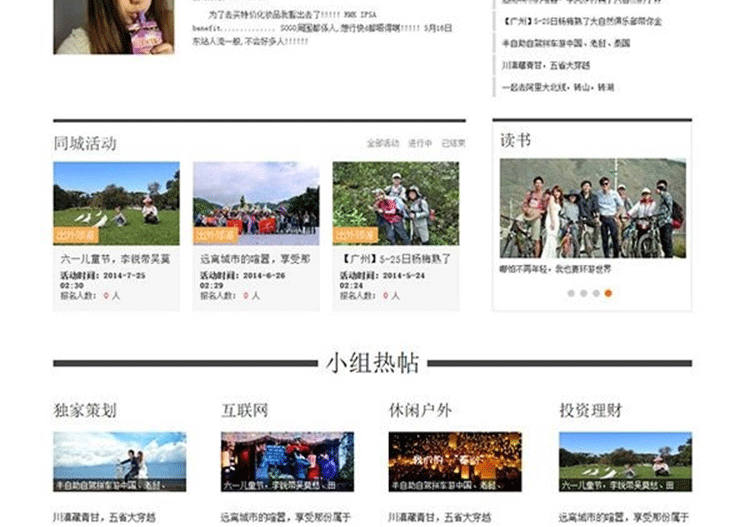
Task: Go to third slide dot in 读书 carousel
Action: pos(596,293)
